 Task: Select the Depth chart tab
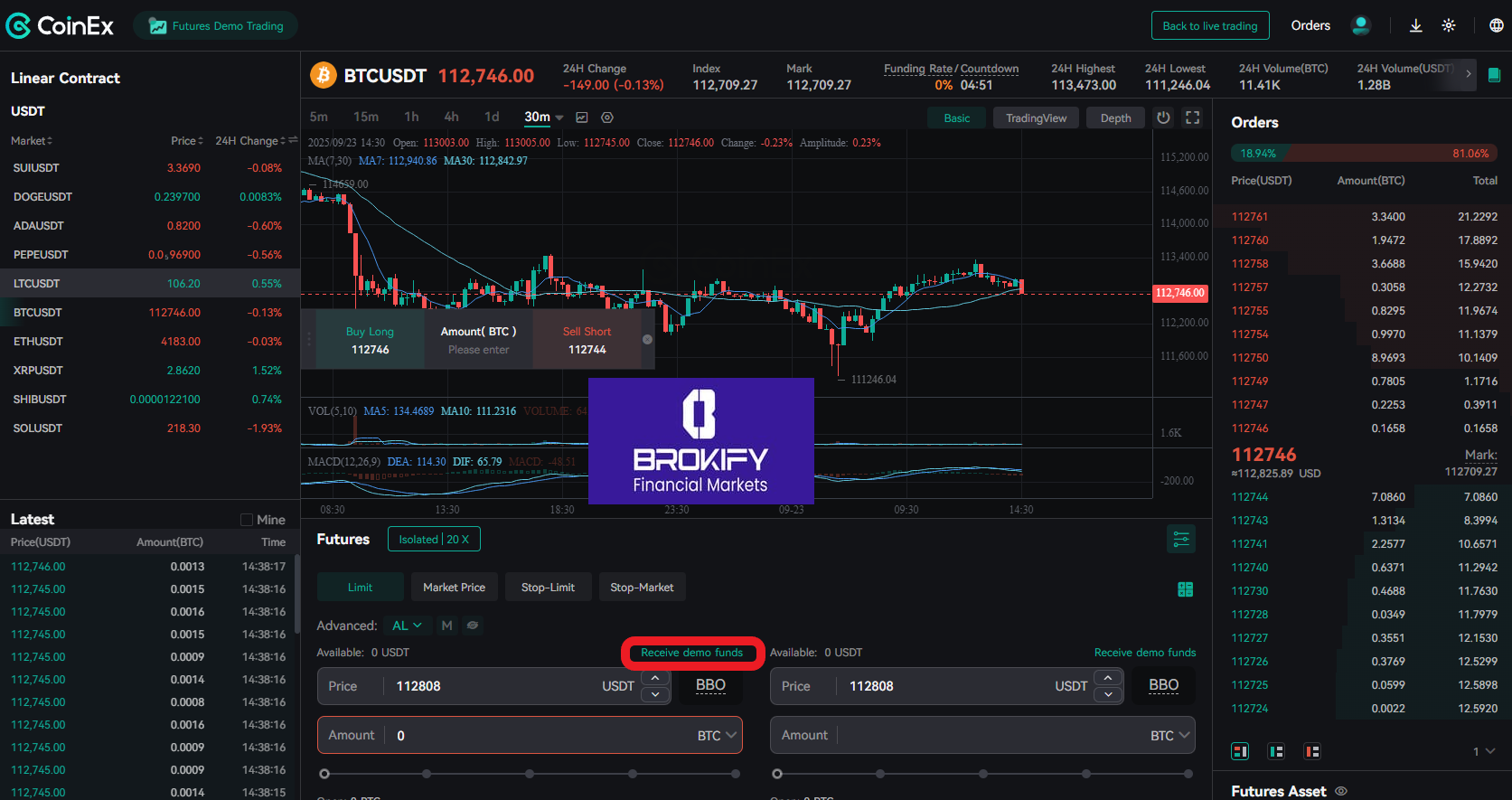tap(1115, 118)
